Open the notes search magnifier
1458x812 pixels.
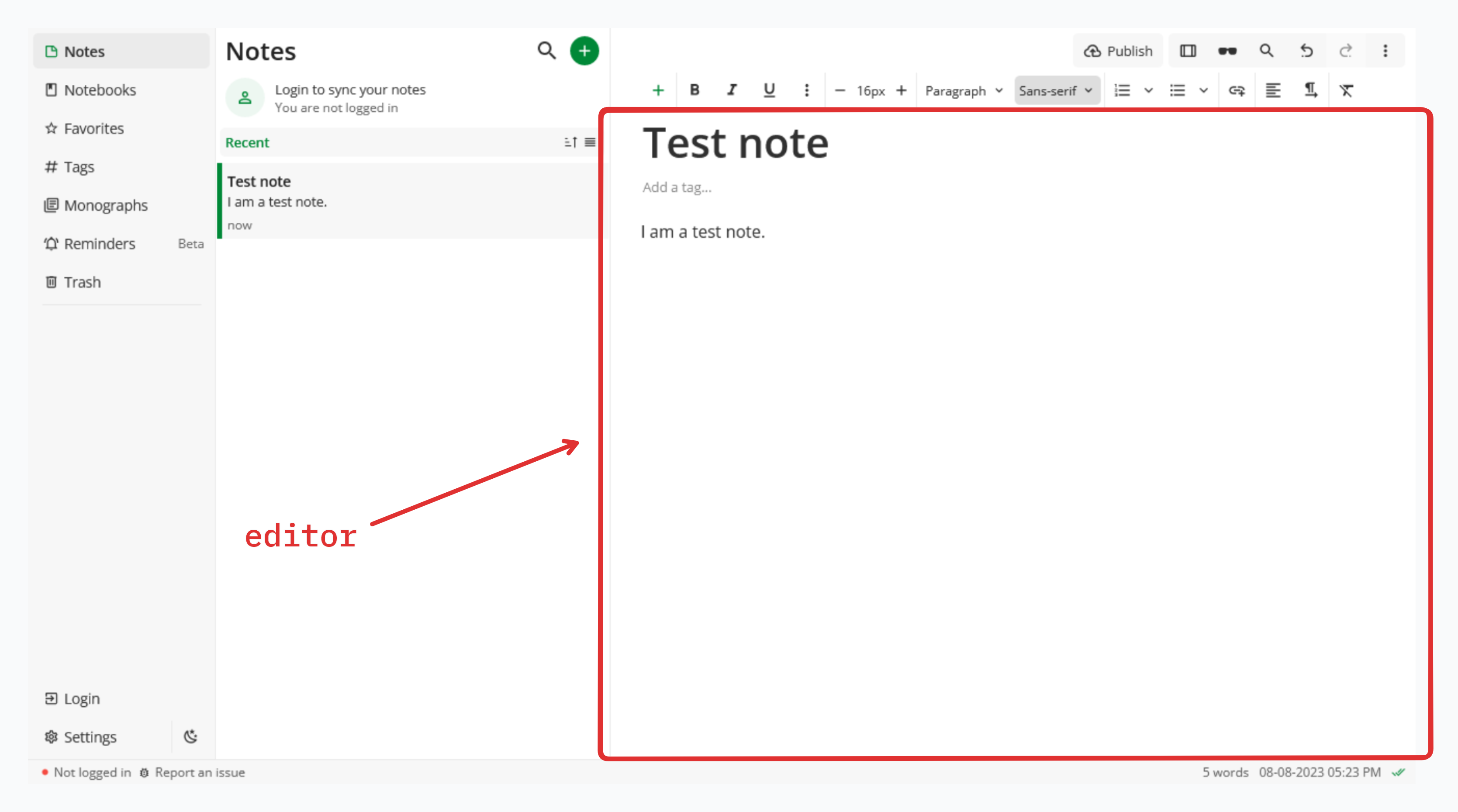(546, 51)
